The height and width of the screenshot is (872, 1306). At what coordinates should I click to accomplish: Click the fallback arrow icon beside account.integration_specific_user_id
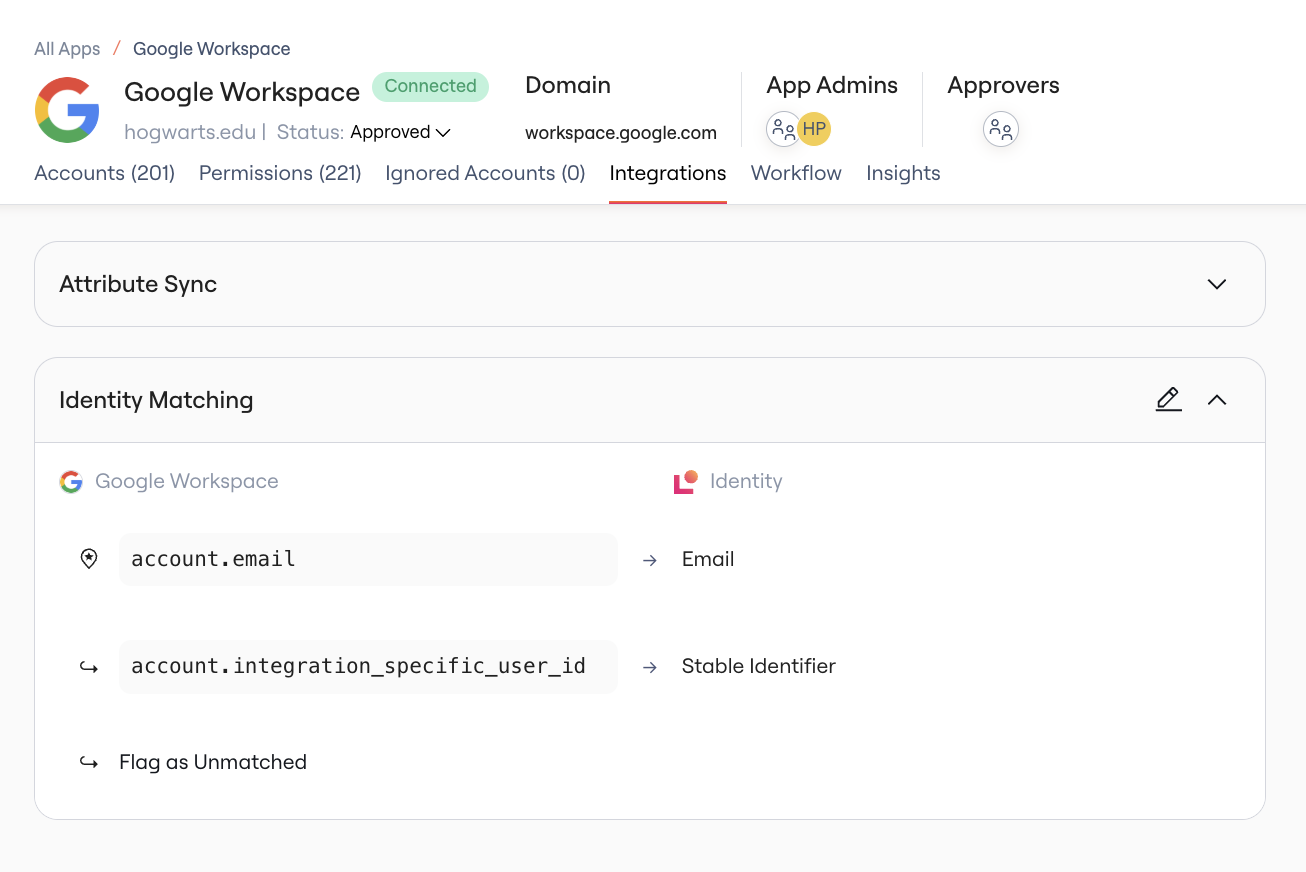(89, 667)
